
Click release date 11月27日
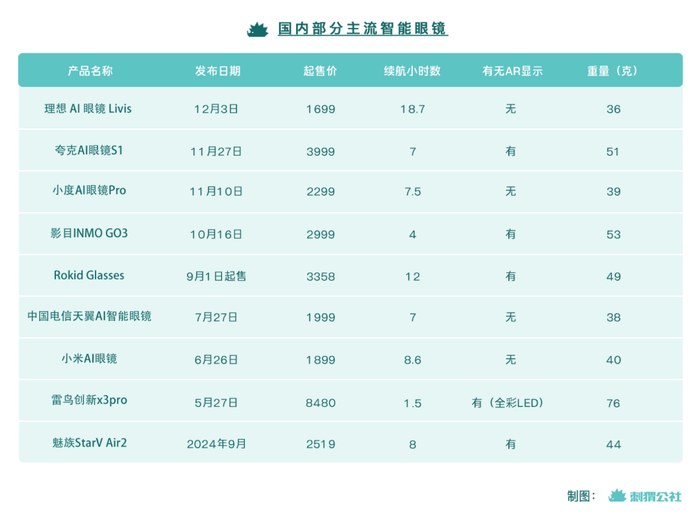pyautogui.click(x=216, y=151)
